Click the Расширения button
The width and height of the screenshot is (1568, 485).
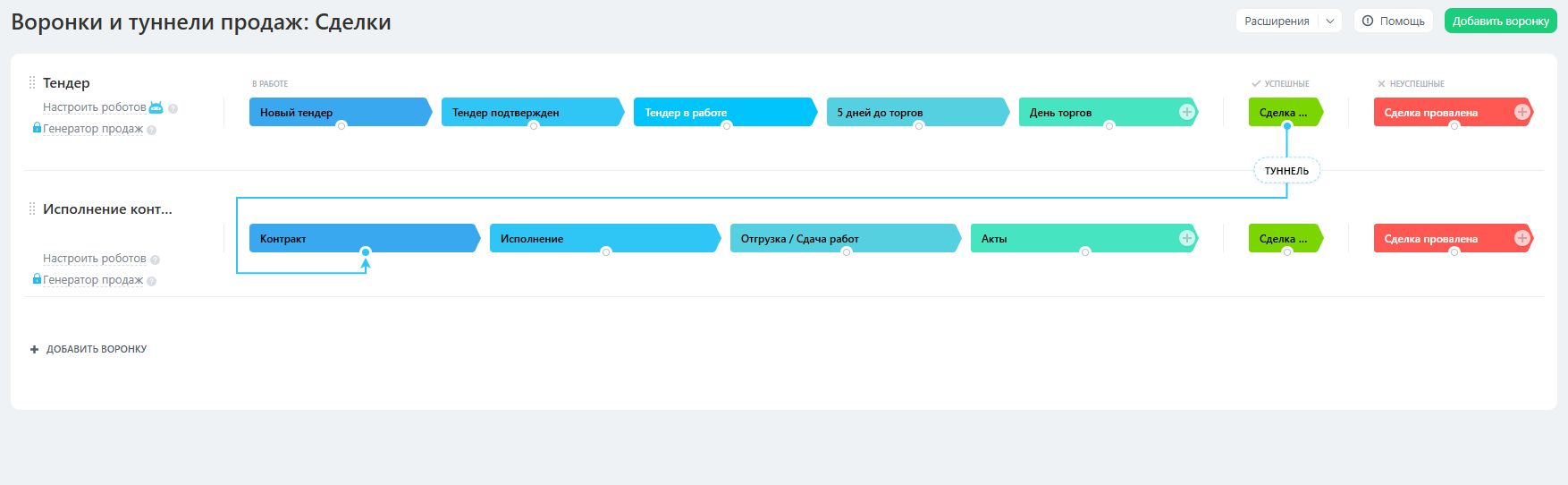pyautogui.click(x=1277, y=21)
